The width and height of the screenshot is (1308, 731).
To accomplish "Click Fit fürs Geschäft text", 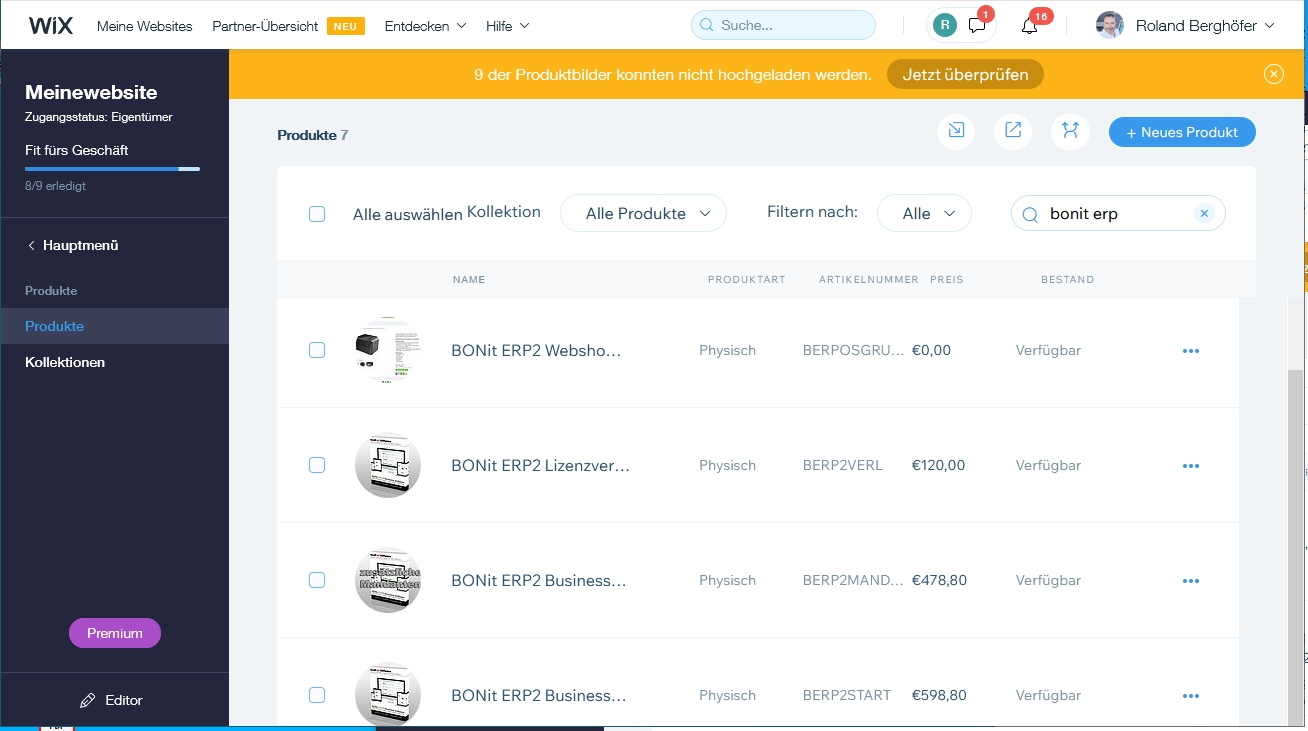I will tap(77, 150).
